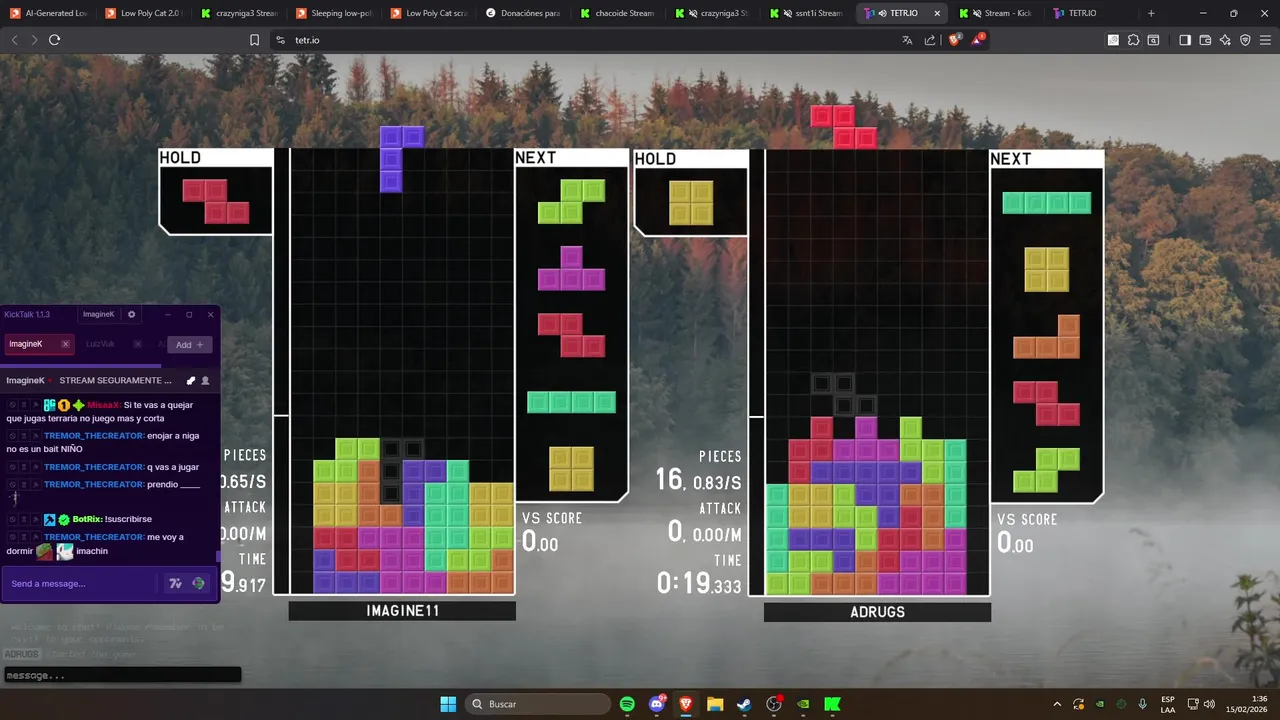Click the Brave VPN shield icon

pos(1245,40)
